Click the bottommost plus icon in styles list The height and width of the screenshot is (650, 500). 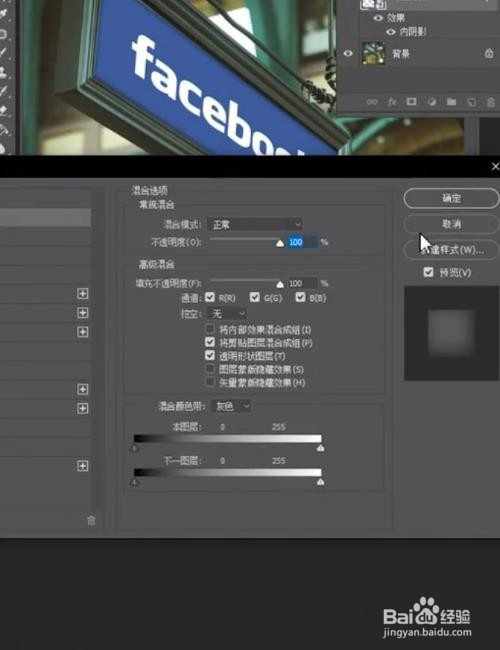[83, 466]
